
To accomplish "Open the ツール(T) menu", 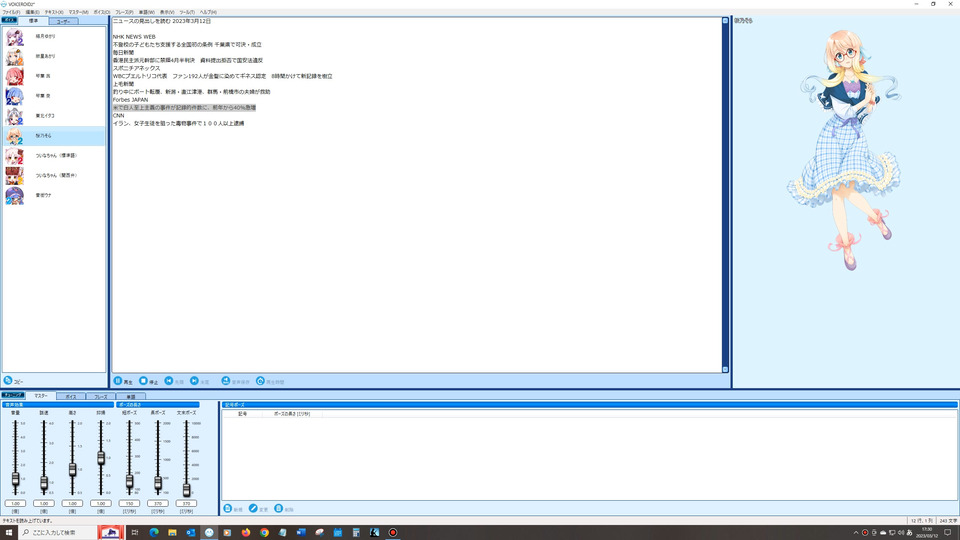I will coord(187,12).
